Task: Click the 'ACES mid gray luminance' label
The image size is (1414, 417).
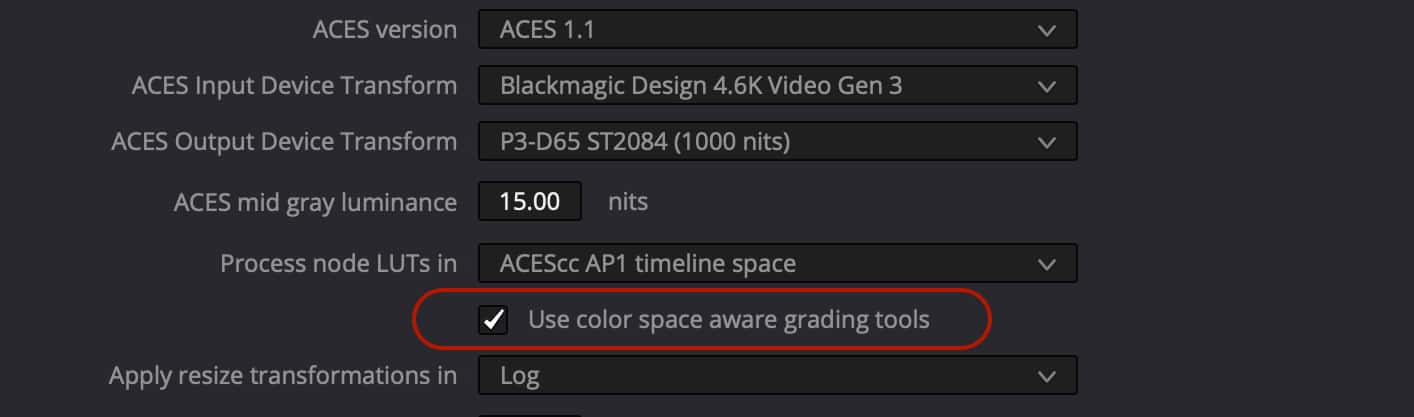Action: pos(315,202)
